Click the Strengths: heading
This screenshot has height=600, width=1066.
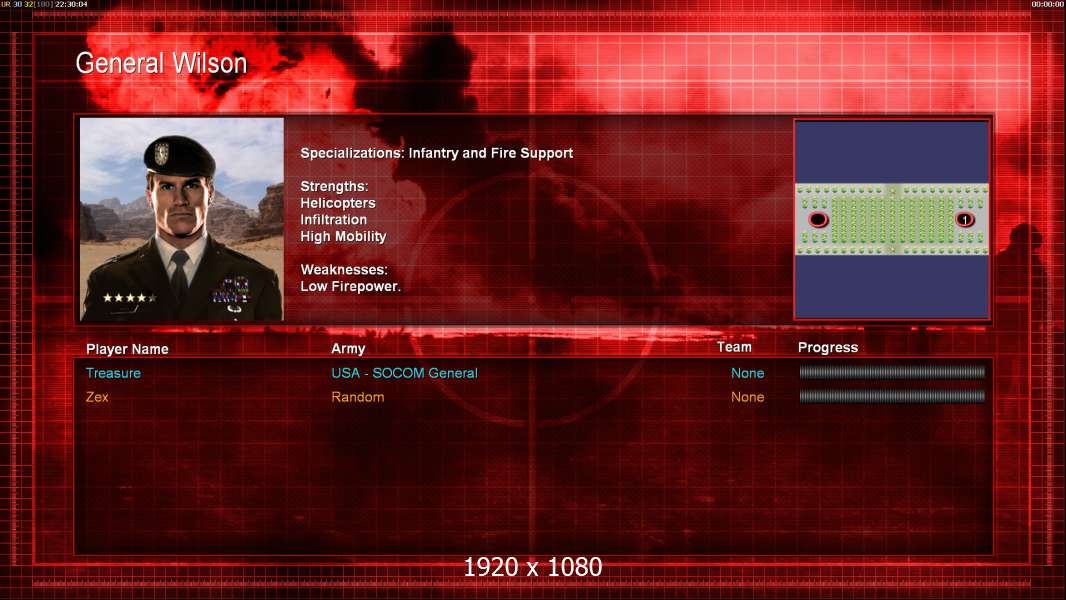pyautogui.click(x=334, y=186)
